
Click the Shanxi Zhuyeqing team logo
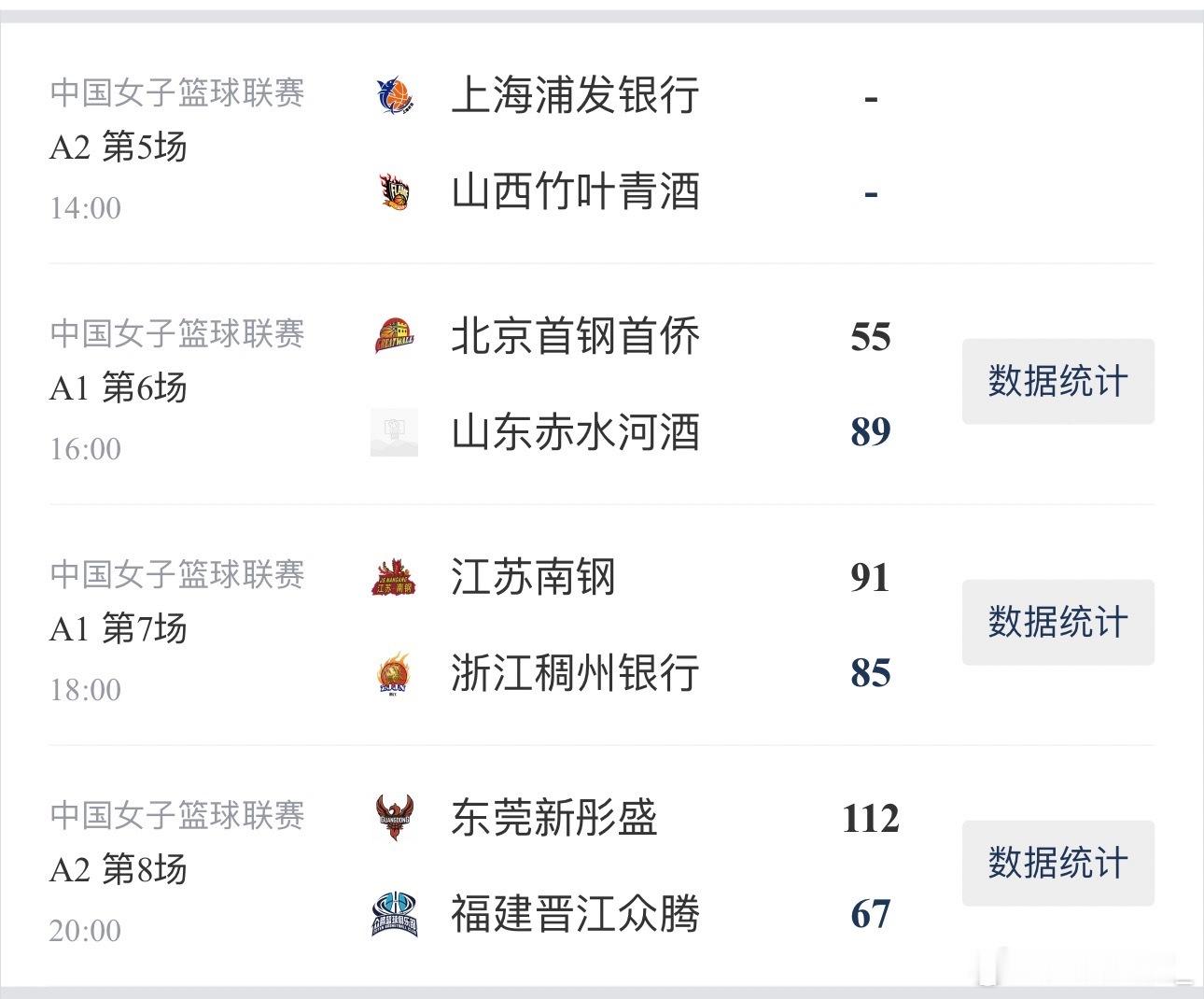394,191
